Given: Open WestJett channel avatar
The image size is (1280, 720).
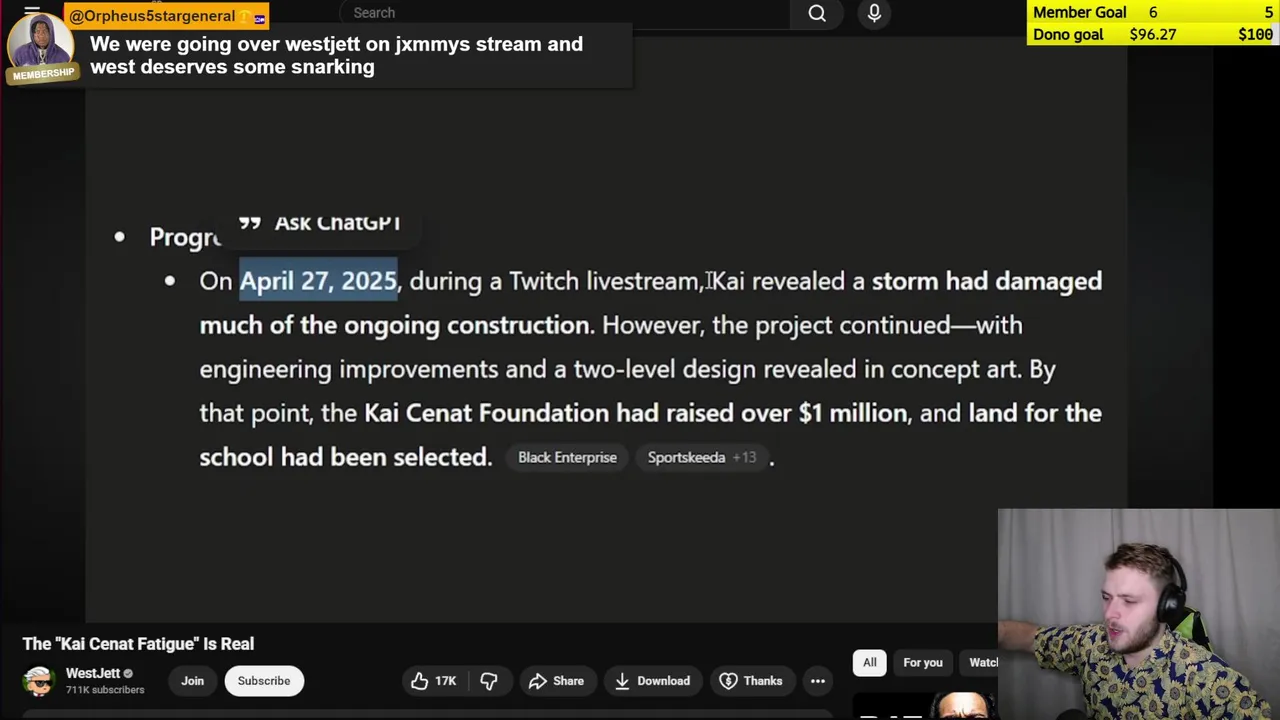Looking at the screenshot, I should pos(39,681).
